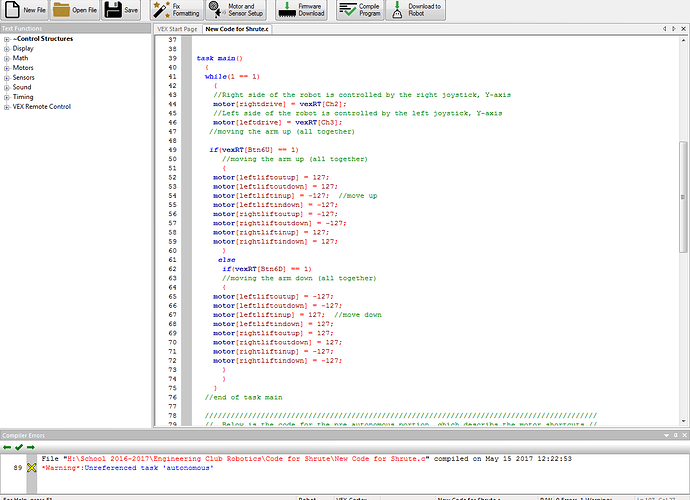The image size is (690, 500).
Task: Select Control Structures label in tree
Action: tap(43, 39)
